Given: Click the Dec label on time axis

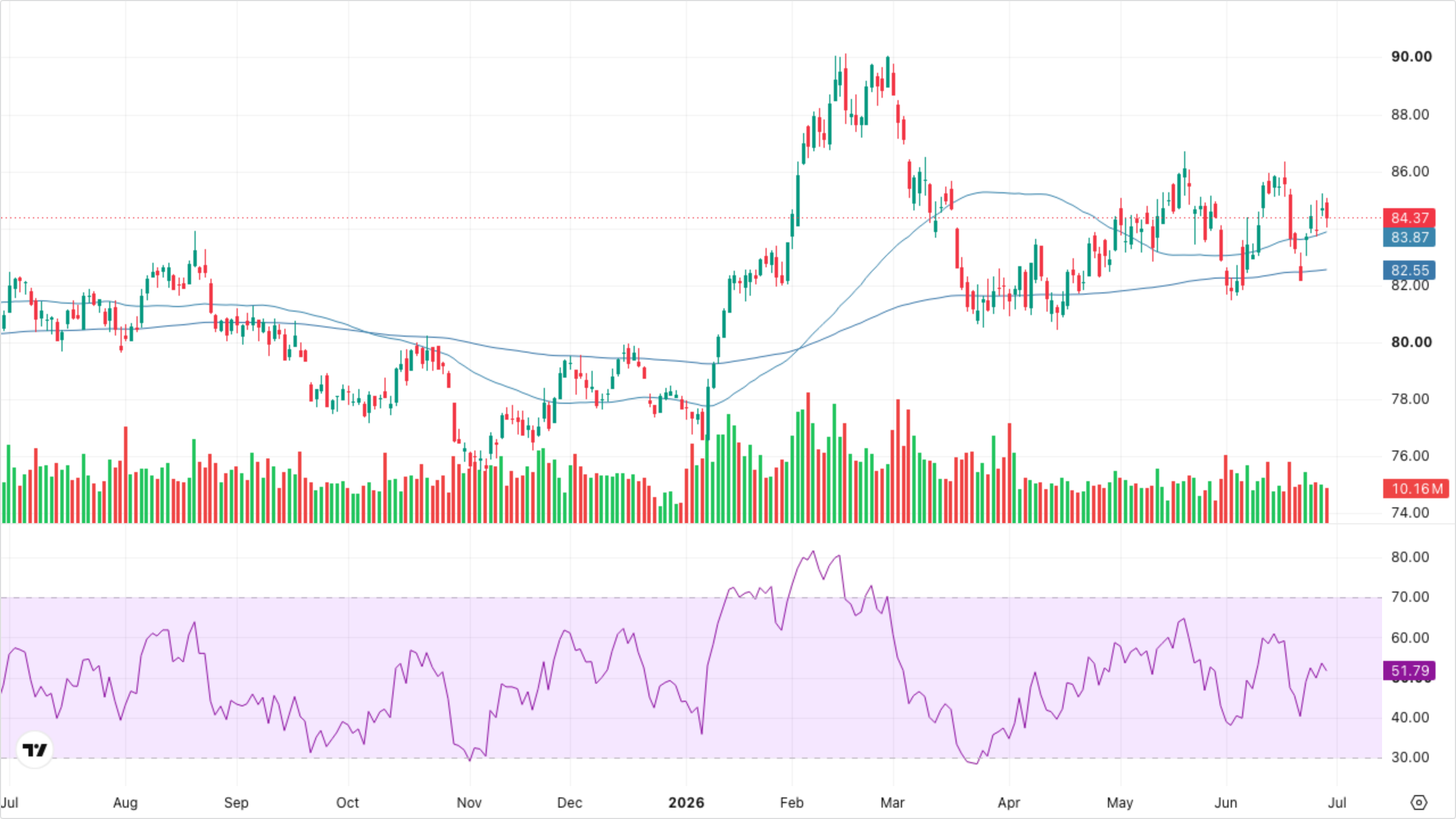Looking at the screenshot, I should pyautogui.click(x=569, y=803).
